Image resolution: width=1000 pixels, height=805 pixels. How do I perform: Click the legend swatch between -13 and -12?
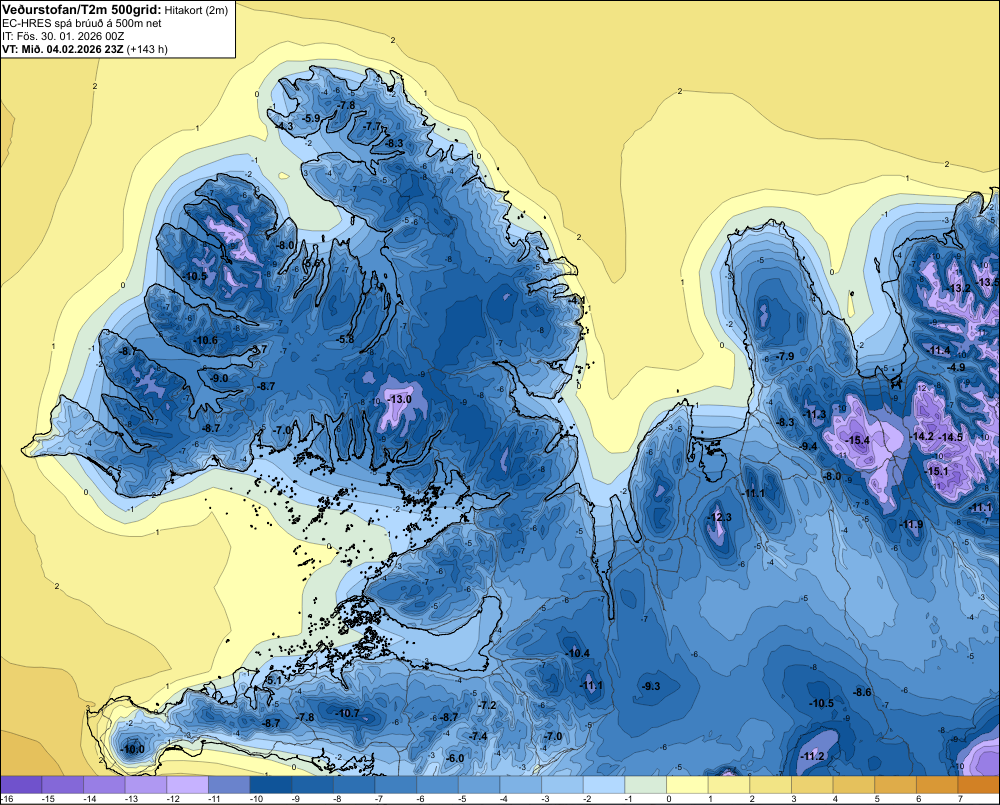point(146,784)
